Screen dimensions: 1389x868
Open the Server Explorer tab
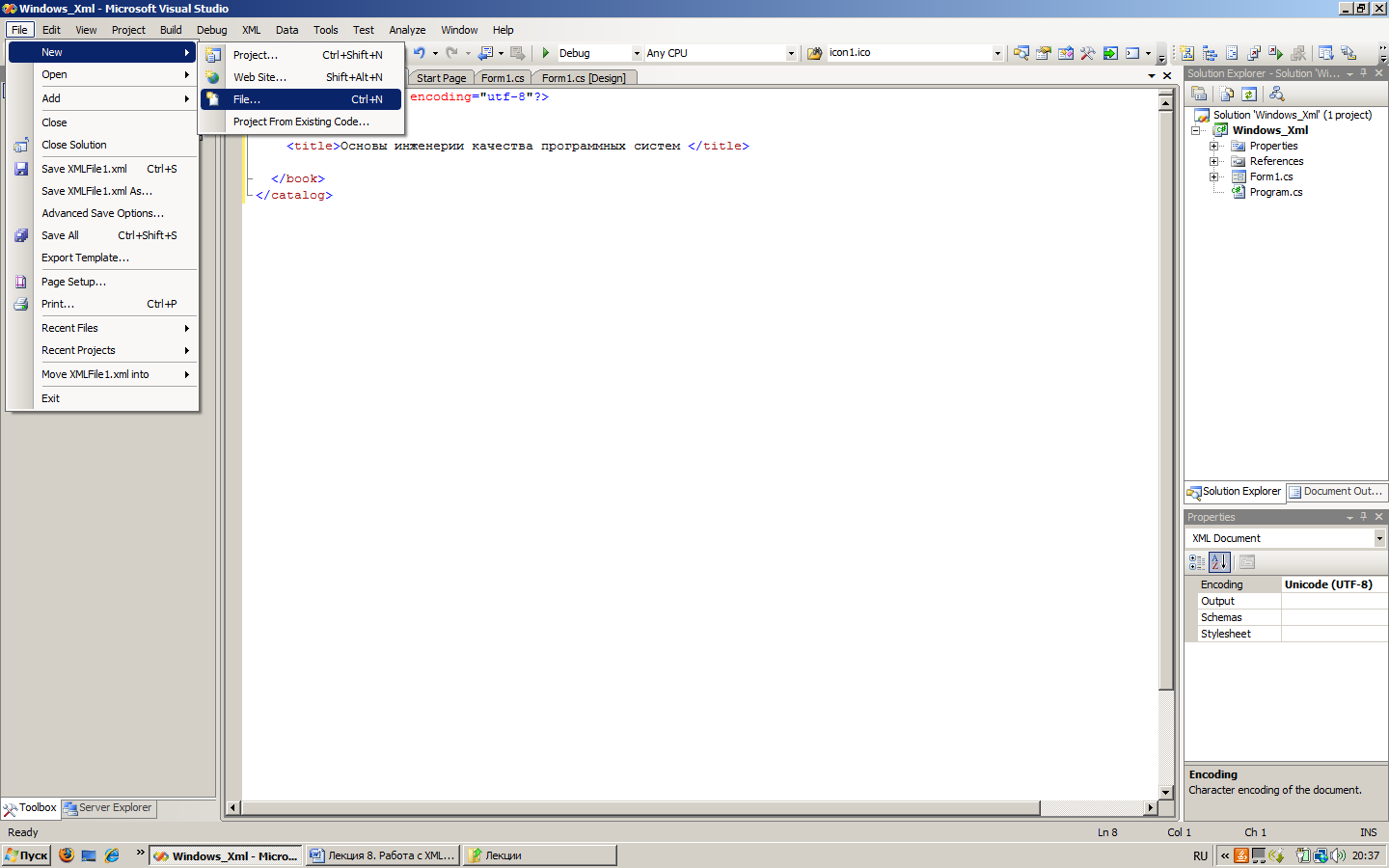[108, 808]
